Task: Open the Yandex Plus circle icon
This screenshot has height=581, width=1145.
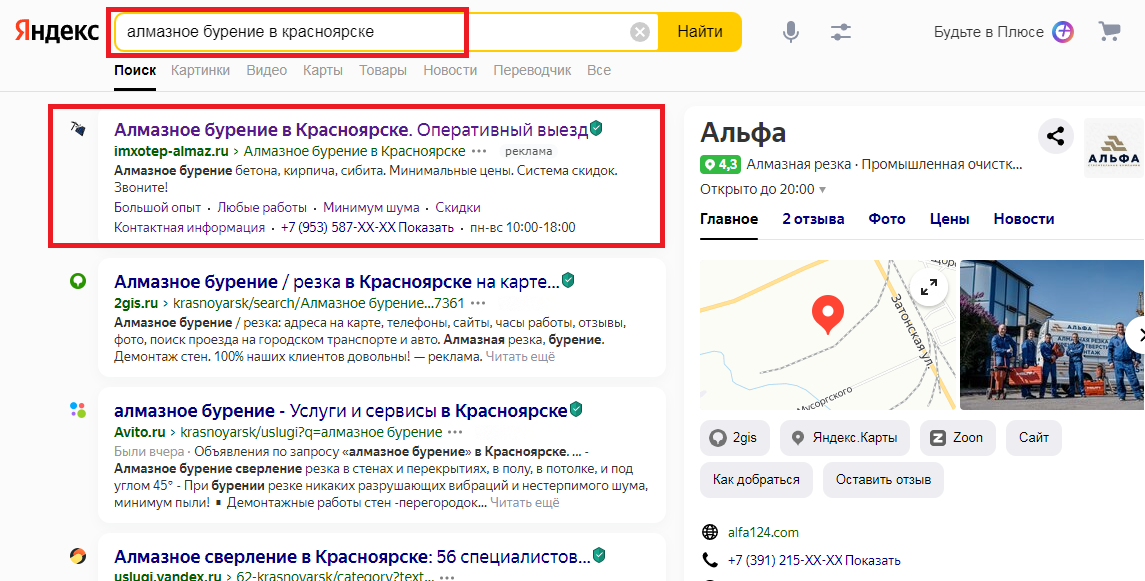Action: [1062, 32]
